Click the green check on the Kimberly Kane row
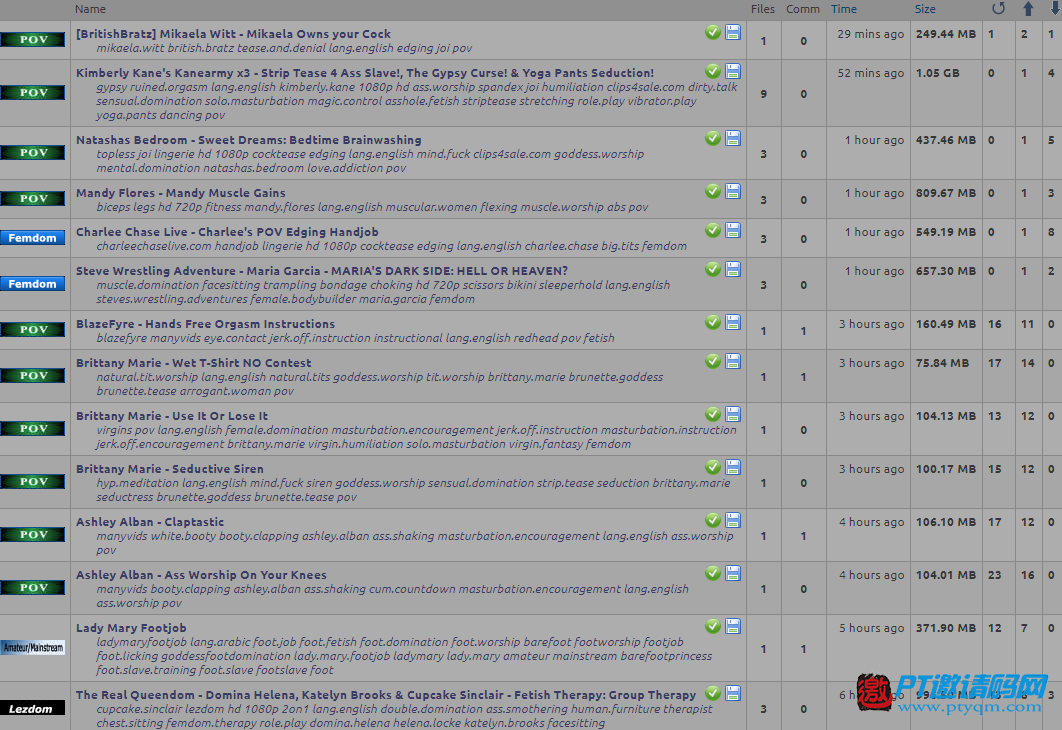Screen dimensions: 1062x730 tap(713, 71)
